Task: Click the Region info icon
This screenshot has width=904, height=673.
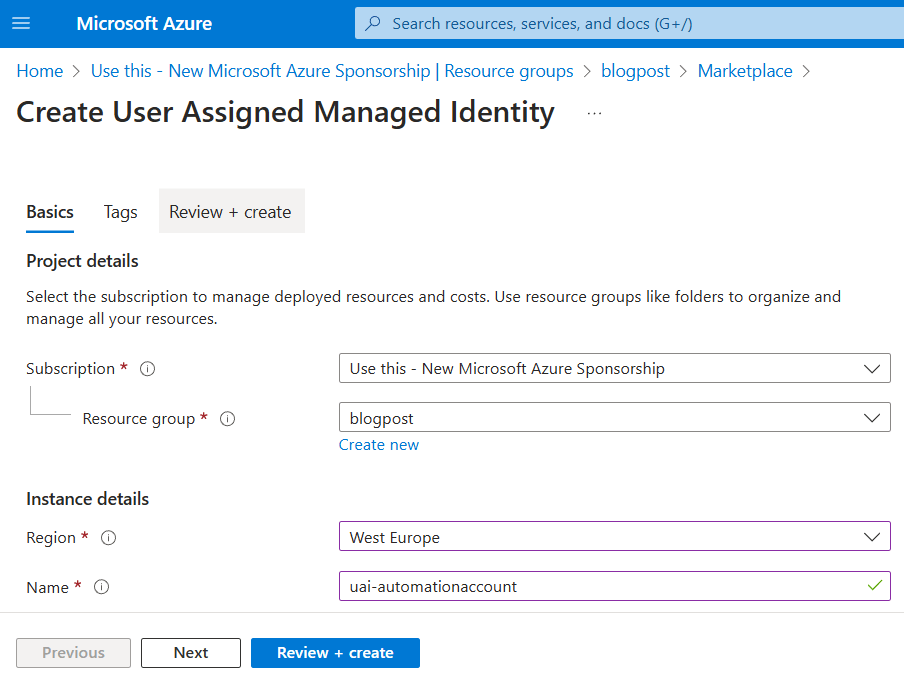Action: [109, 538]
